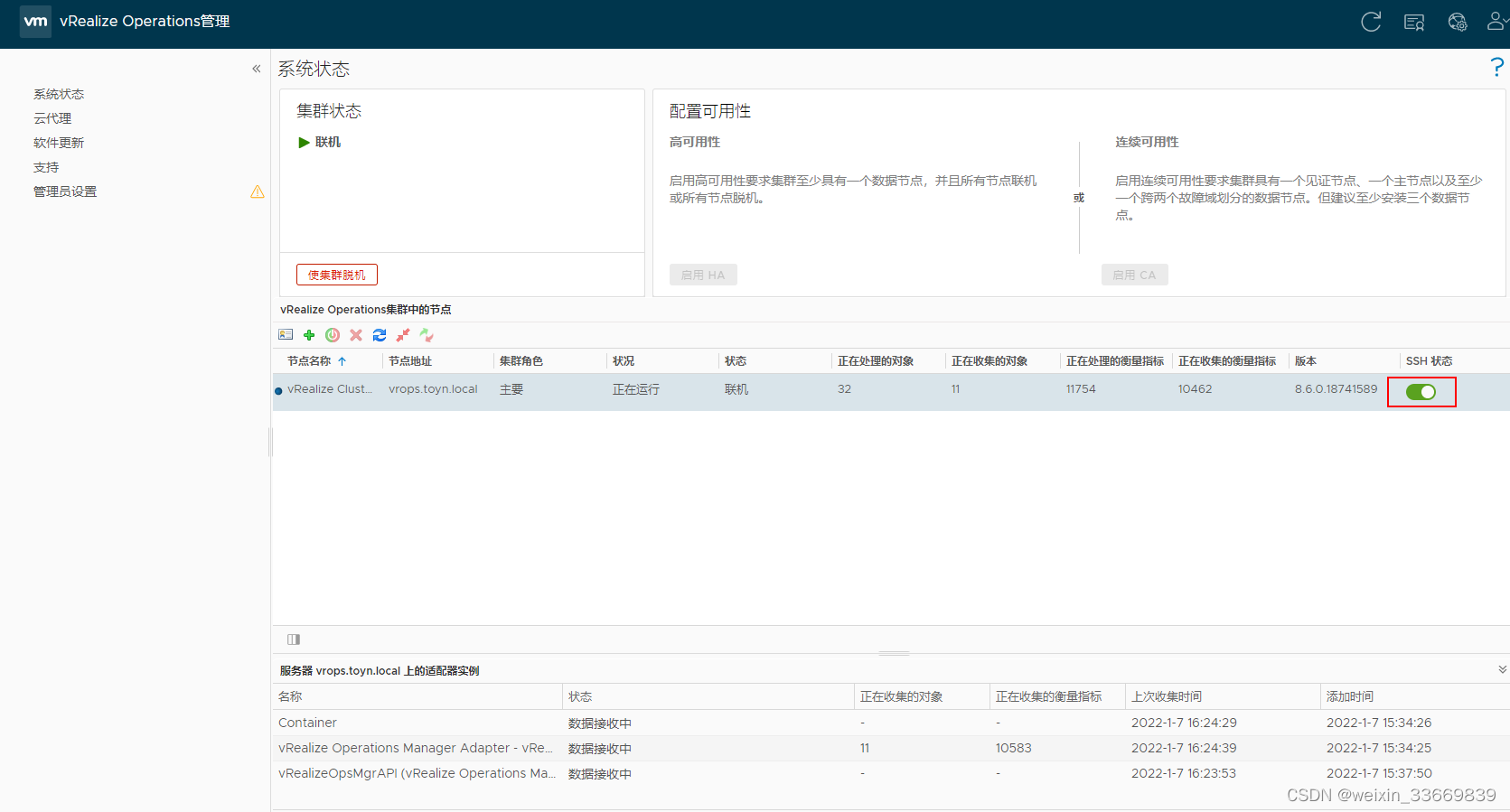Click the 11754 metrics value
The image size is (1510, 812).
(1081, 389)
